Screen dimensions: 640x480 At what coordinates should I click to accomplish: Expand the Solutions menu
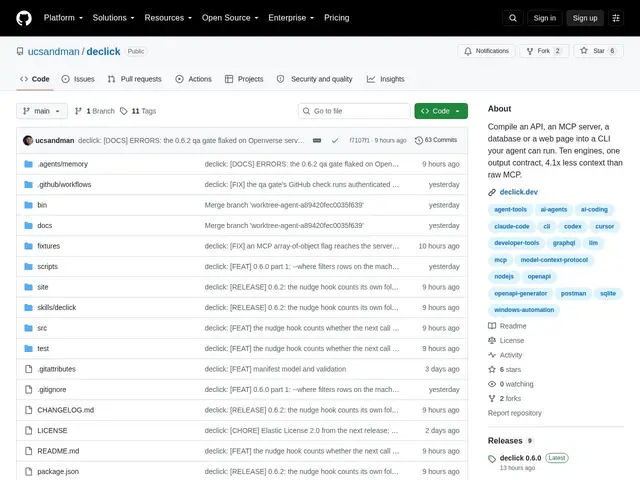click(x=113, y=18)
